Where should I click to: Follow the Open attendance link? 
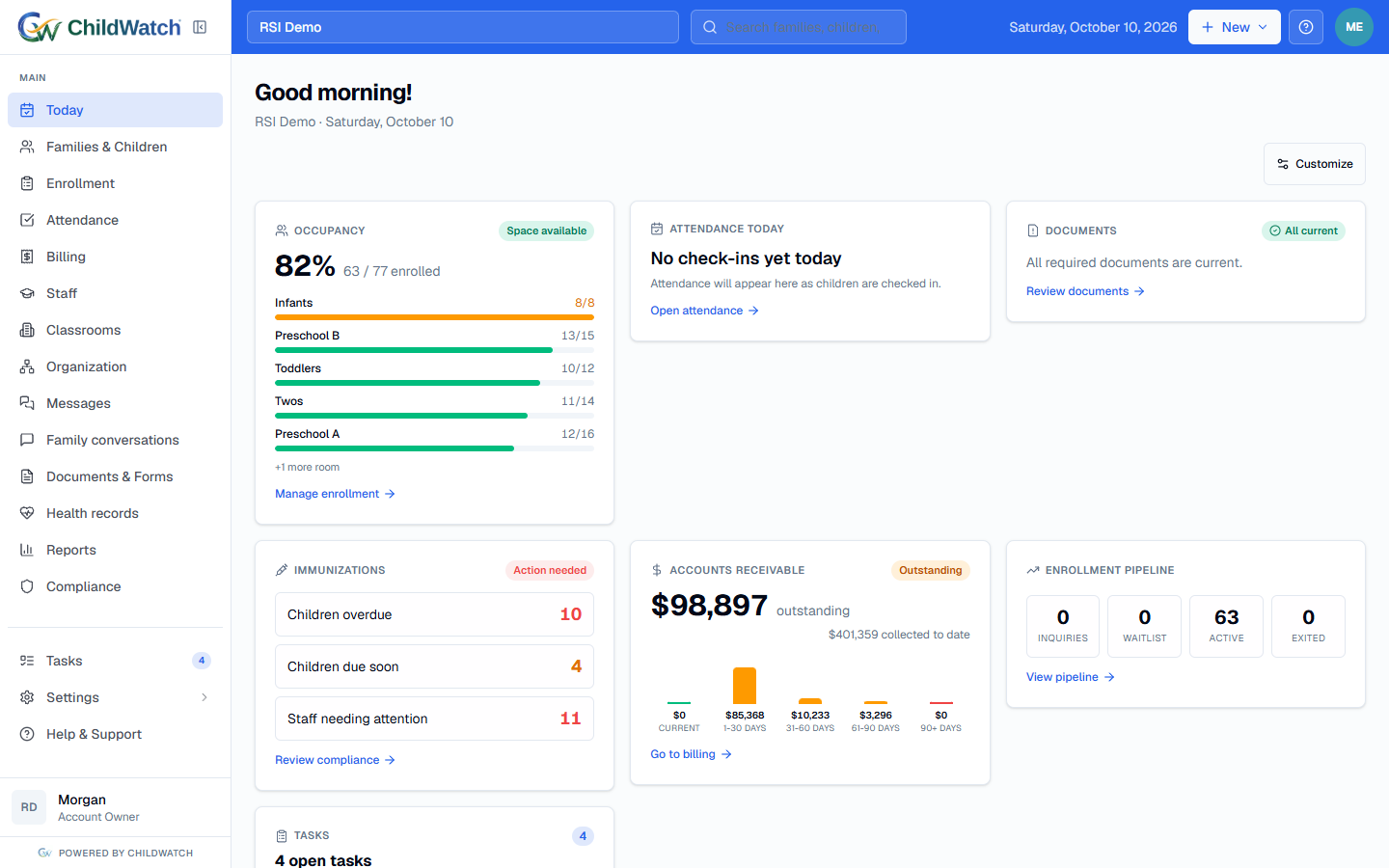point(704,311)
